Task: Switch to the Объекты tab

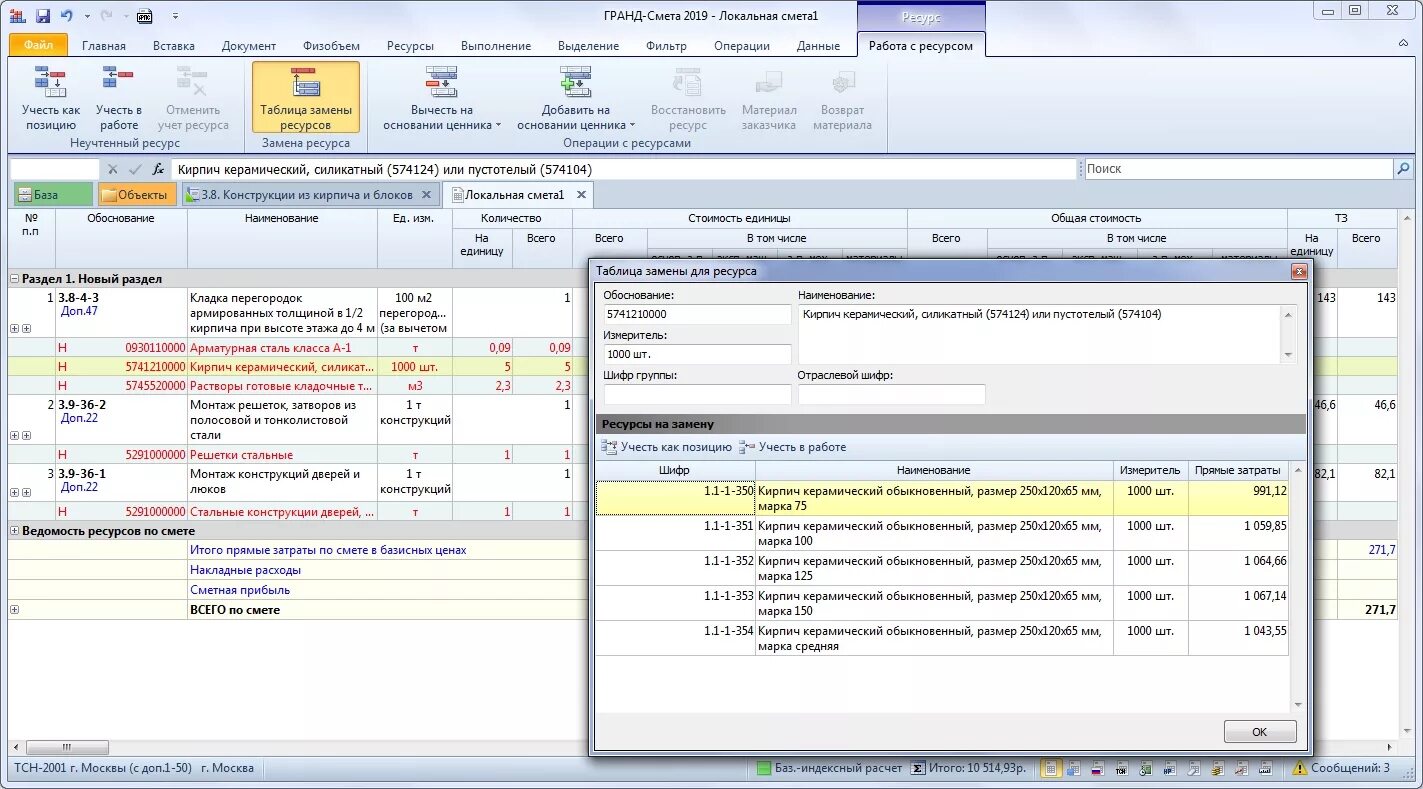Action: click(137, 194)
